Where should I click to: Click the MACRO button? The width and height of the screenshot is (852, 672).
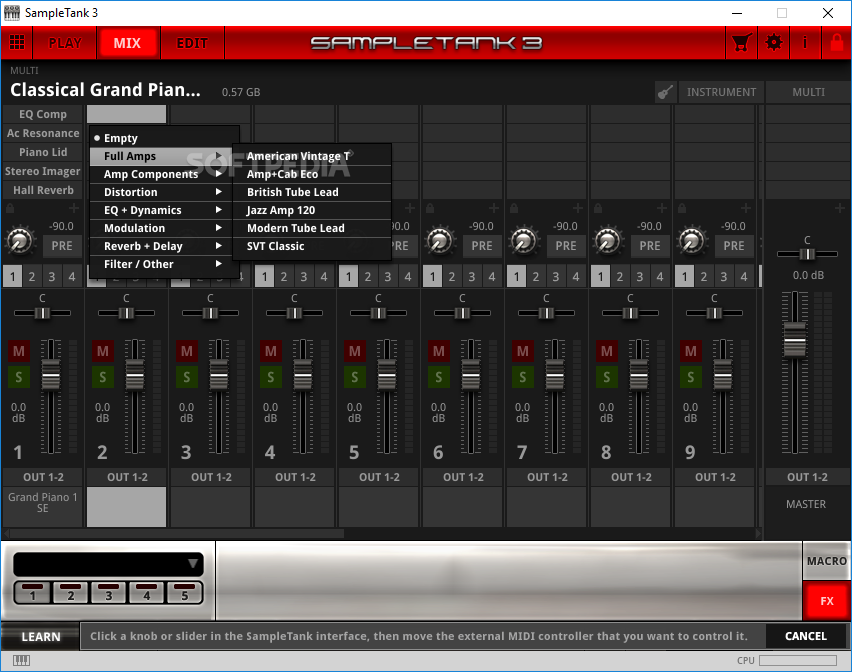coord(826,561)
